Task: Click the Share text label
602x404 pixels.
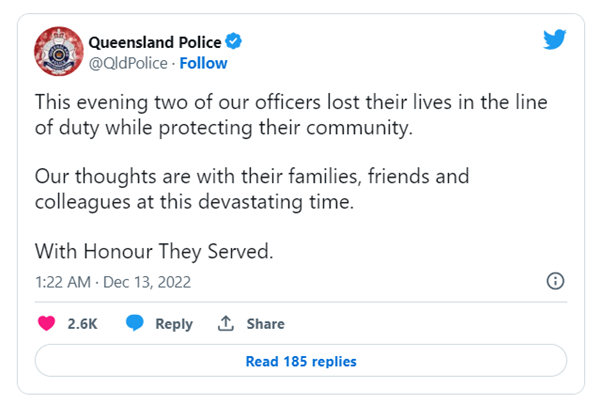Action: coord(266,324)
